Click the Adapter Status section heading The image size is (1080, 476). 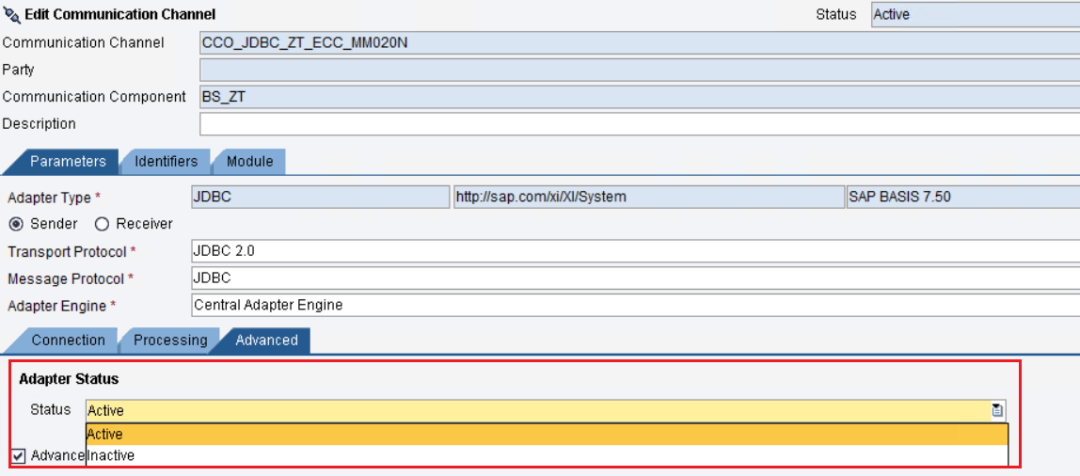(69, 379)
